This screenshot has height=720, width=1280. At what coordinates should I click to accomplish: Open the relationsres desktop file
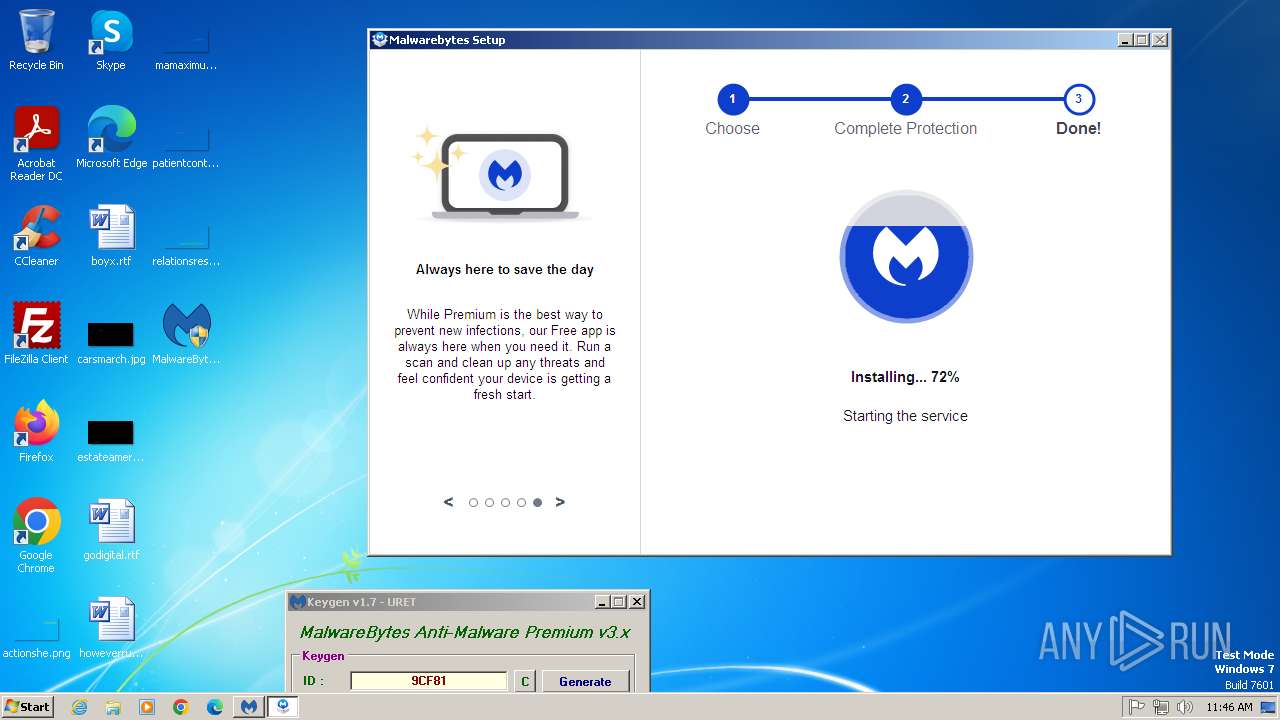[x=186, y=246]
